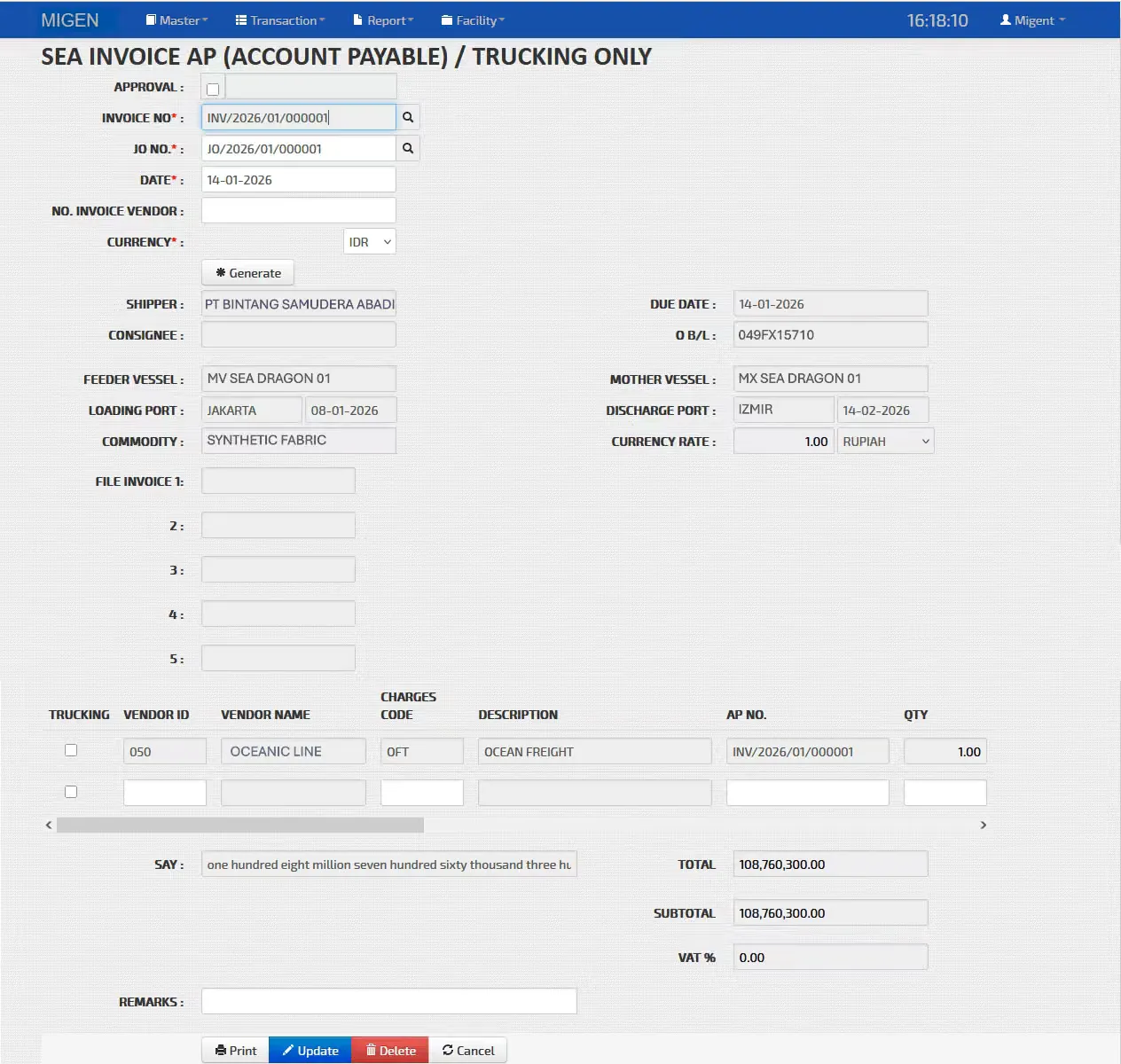Click the Loading Port JAKARTA field
Image resolution: width=1121 pixels, height=1064 pixels.
252,410
